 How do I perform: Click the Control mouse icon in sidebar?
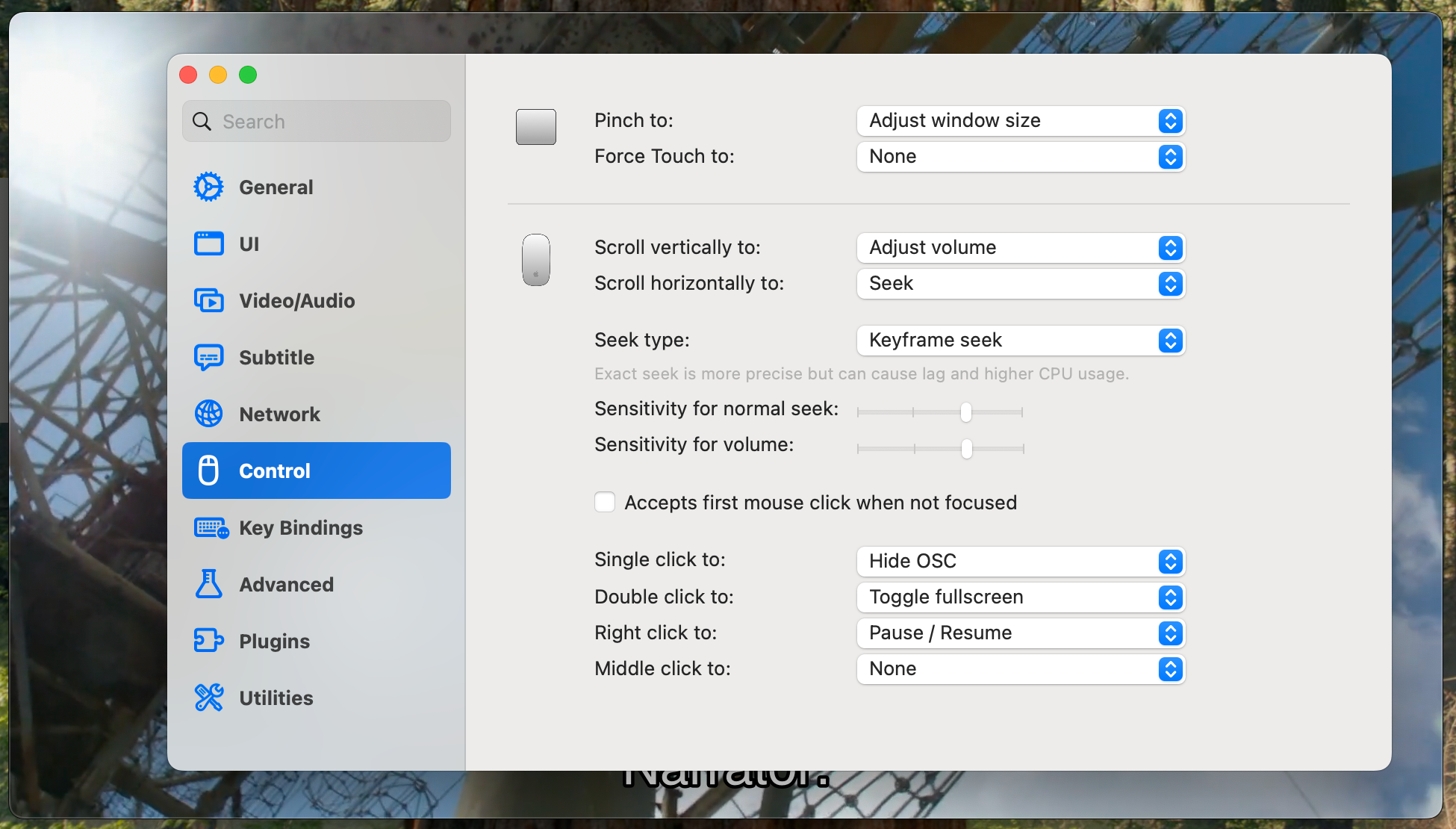(x=209, y=471)
